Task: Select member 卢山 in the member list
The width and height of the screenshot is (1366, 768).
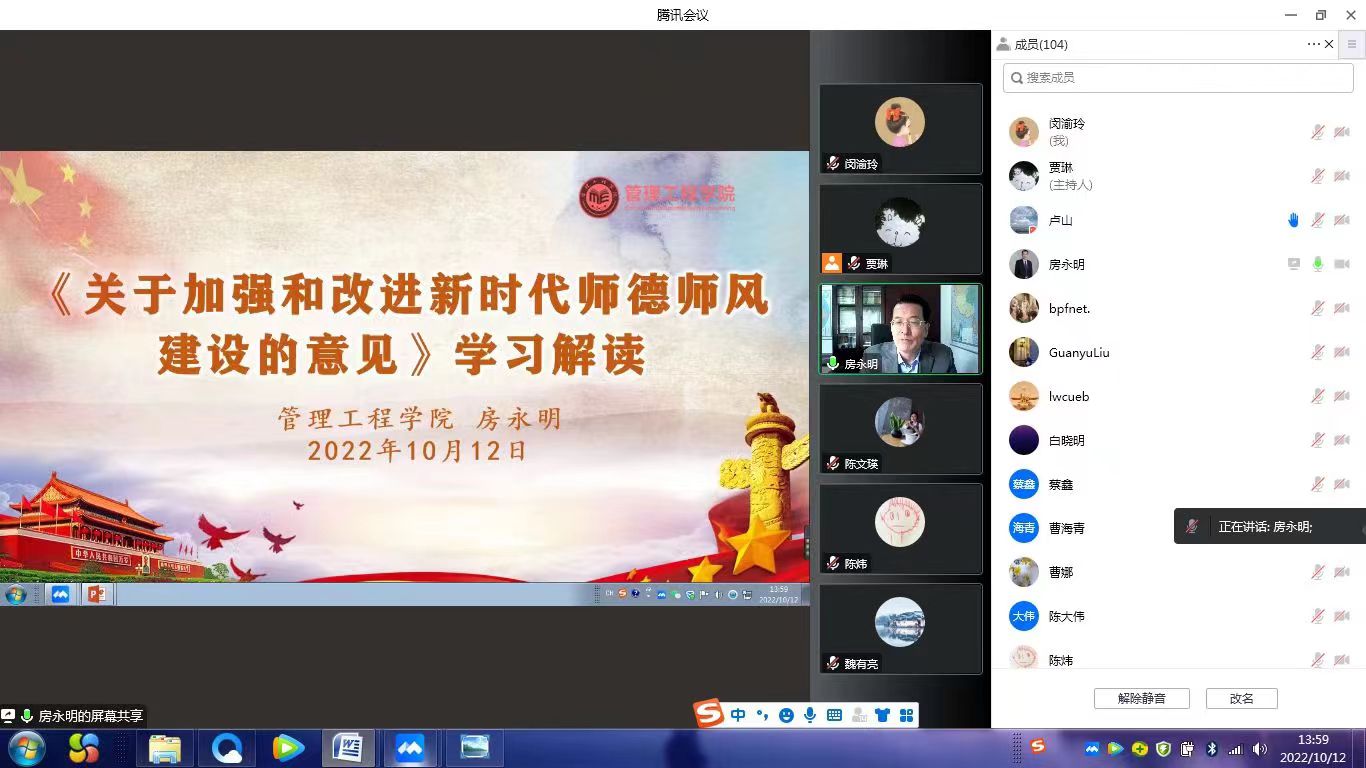Action: coord(1178,220)
